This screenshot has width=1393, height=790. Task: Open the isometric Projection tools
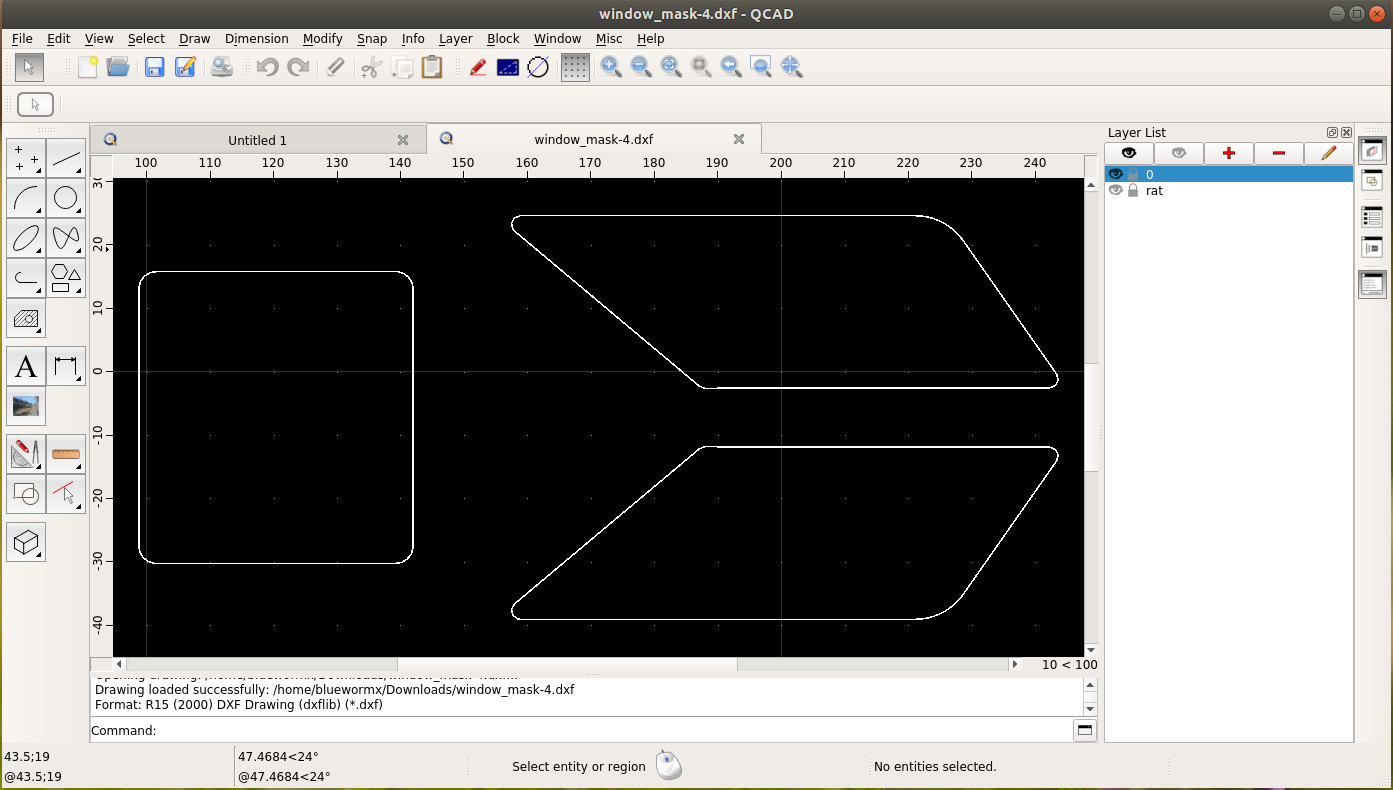coord(26,542)
